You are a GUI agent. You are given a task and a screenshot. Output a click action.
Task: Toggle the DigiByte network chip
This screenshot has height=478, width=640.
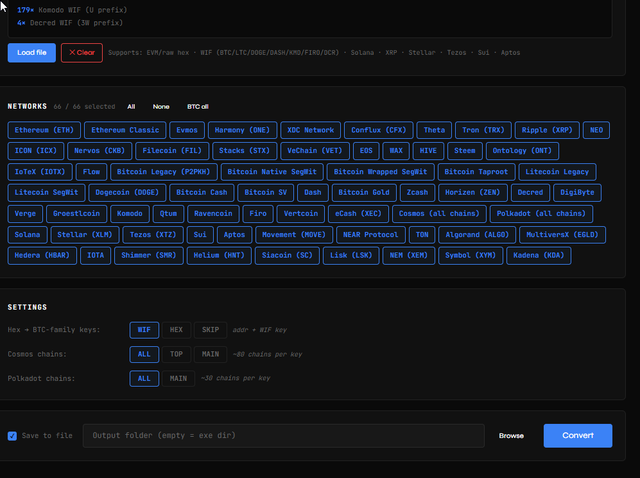pyautogui.click(x=577, y=192)
